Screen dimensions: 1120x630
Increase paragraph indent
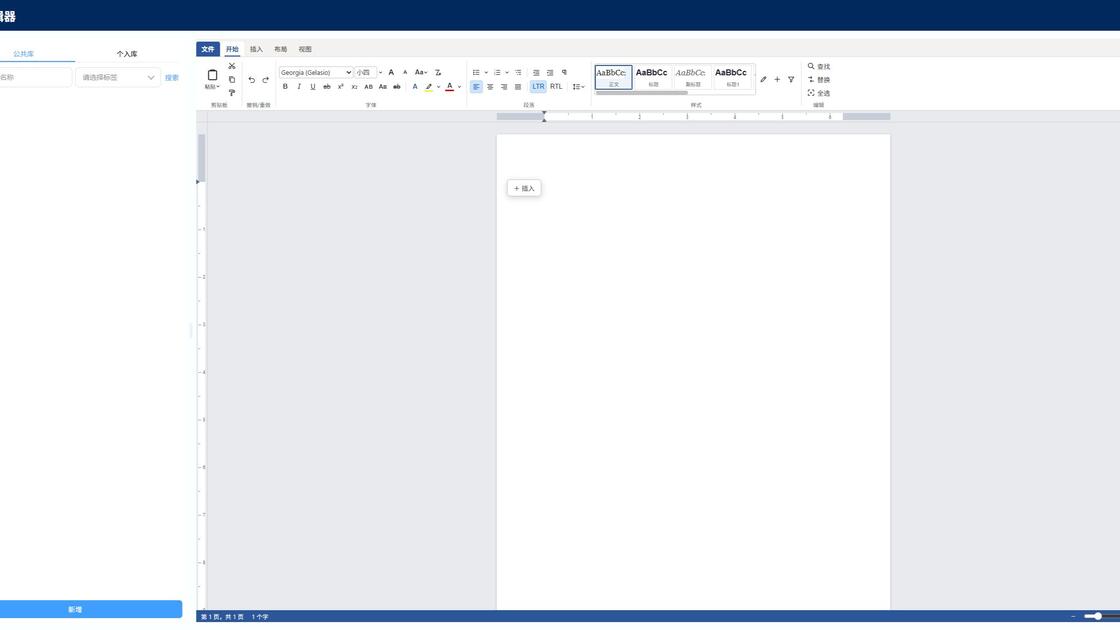[x=550, y=72]
